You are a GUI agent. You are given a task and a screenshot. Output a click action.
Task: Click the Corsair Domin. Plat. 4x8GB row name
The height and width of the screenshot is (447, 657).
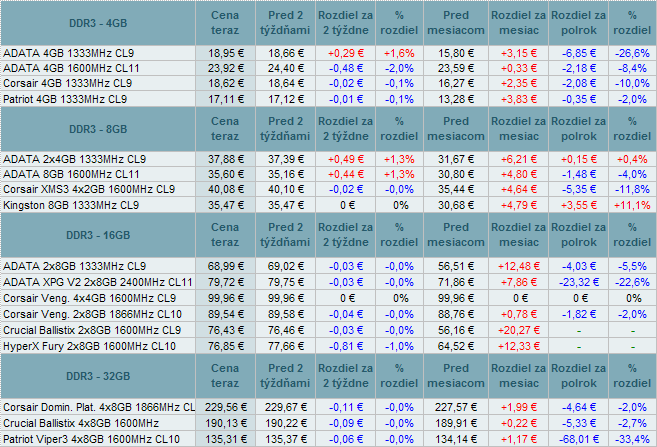tap(99, 407)
